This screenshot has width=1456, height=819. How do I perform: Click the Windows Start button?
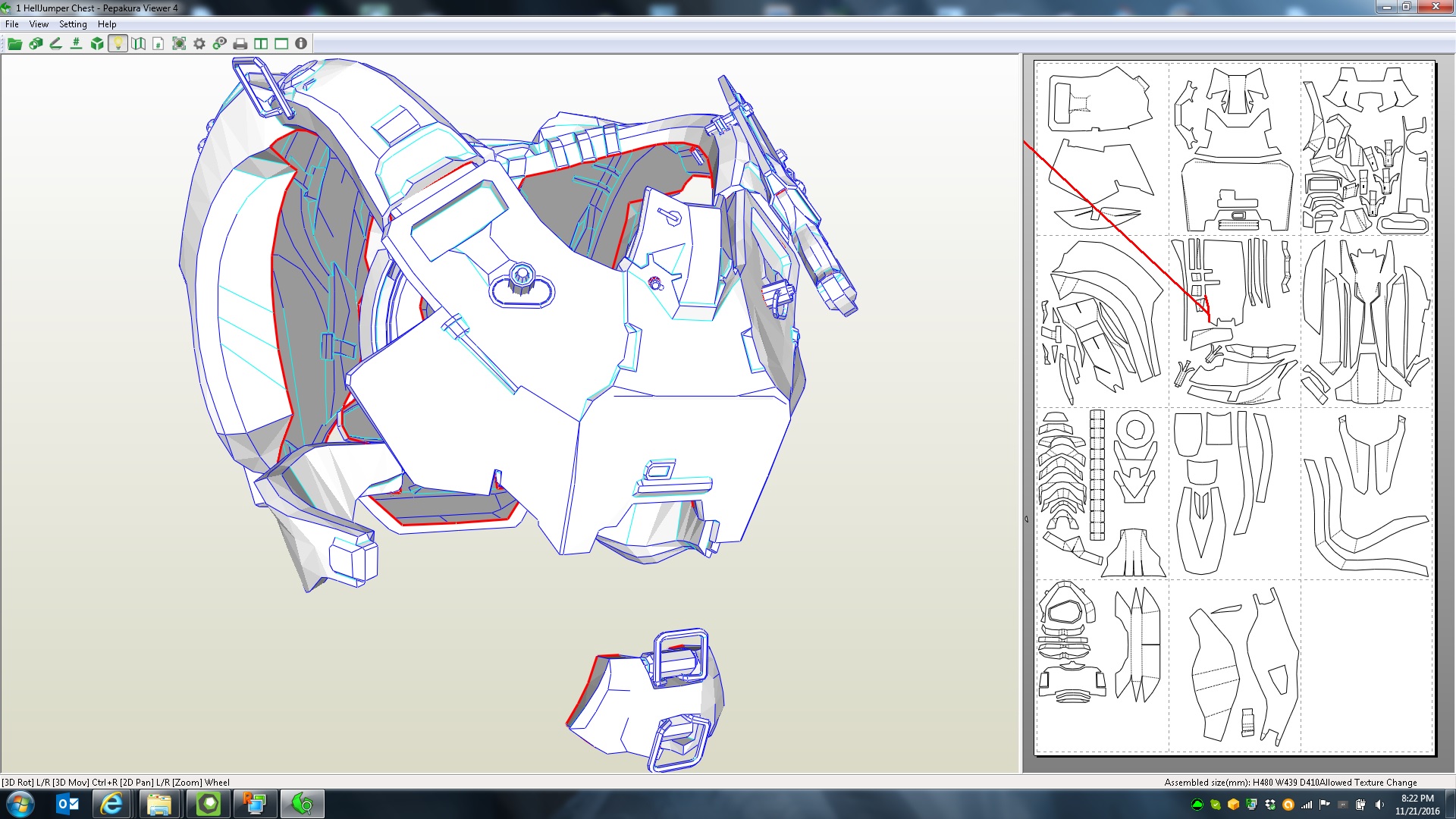(x=20, y=804)
